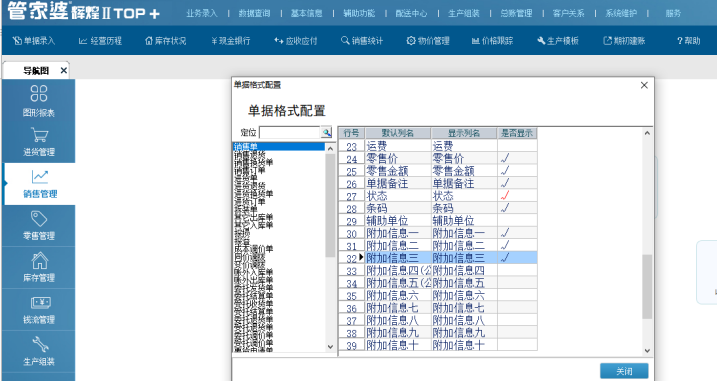Image resolution: width=718 pixels, height=382 pixels.
Task: Click down arrow of document list scrollbar
Action: click(x=331, y=347)
